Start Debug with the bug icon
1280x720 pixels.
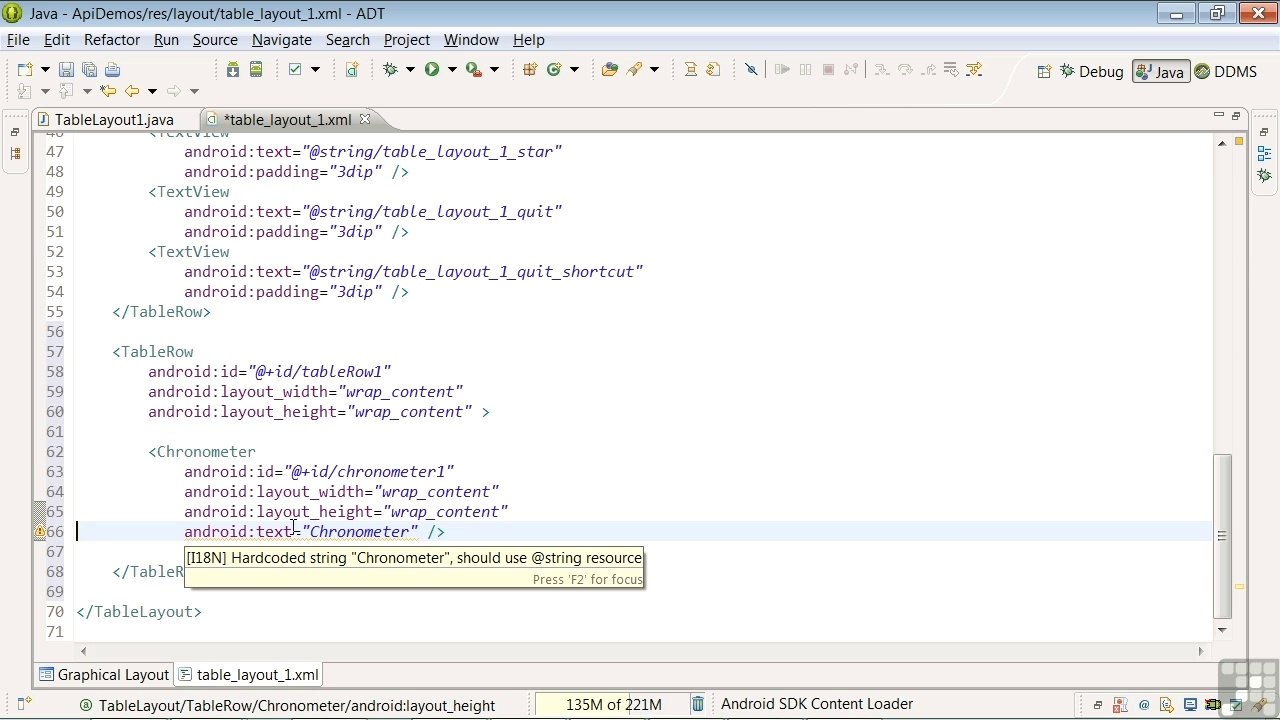pyautogui.click(x=391, y=69)
